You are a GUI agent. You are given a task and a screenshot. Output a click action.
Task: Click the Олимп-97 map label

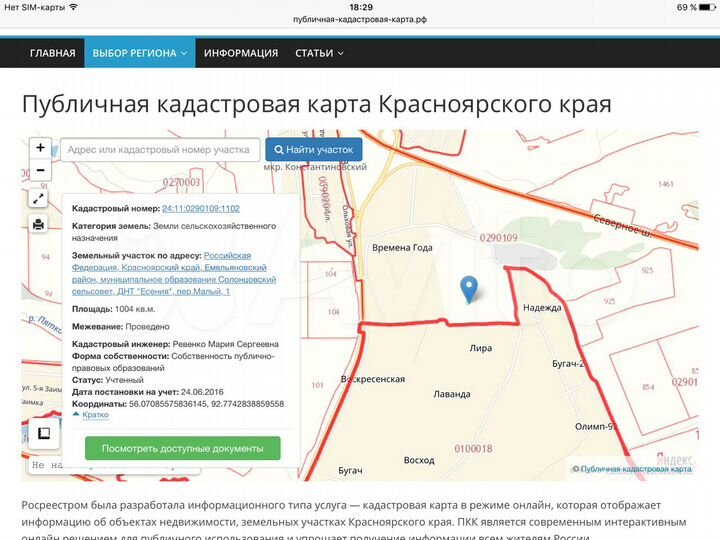pos(596,427)
